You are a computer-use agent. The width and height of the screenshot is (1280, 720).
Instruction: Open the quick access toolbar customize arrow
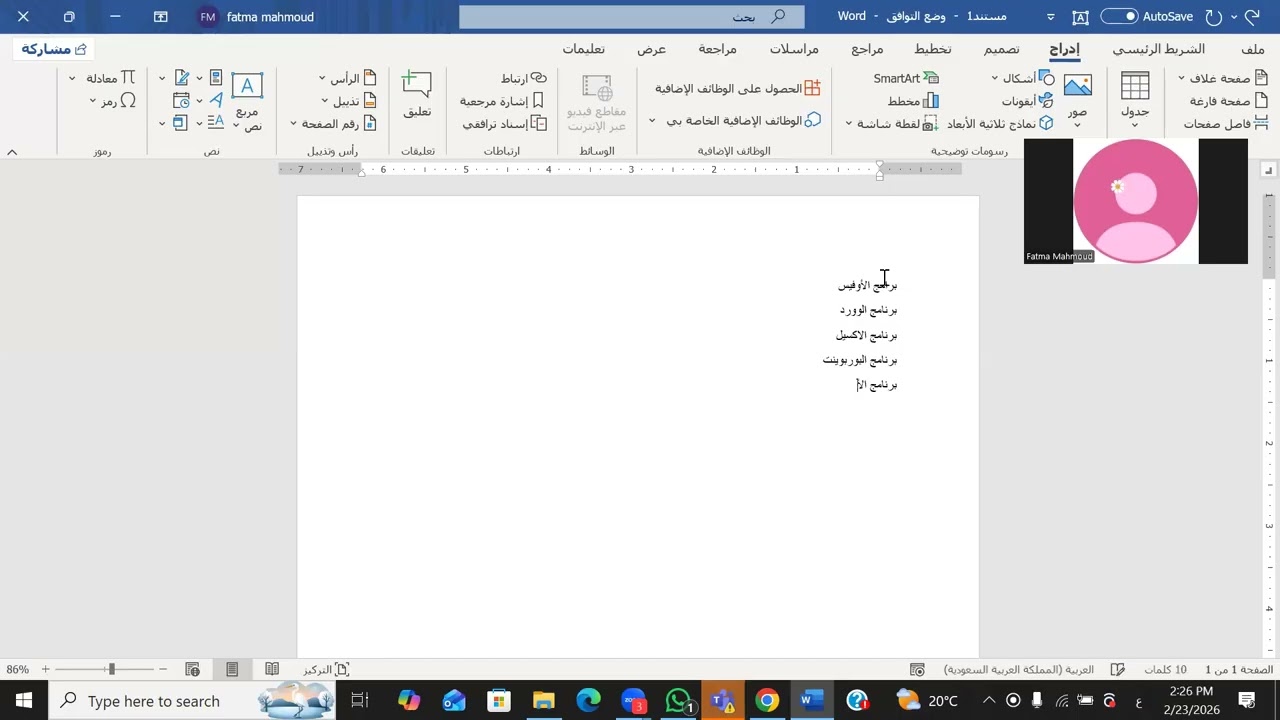1051,17
